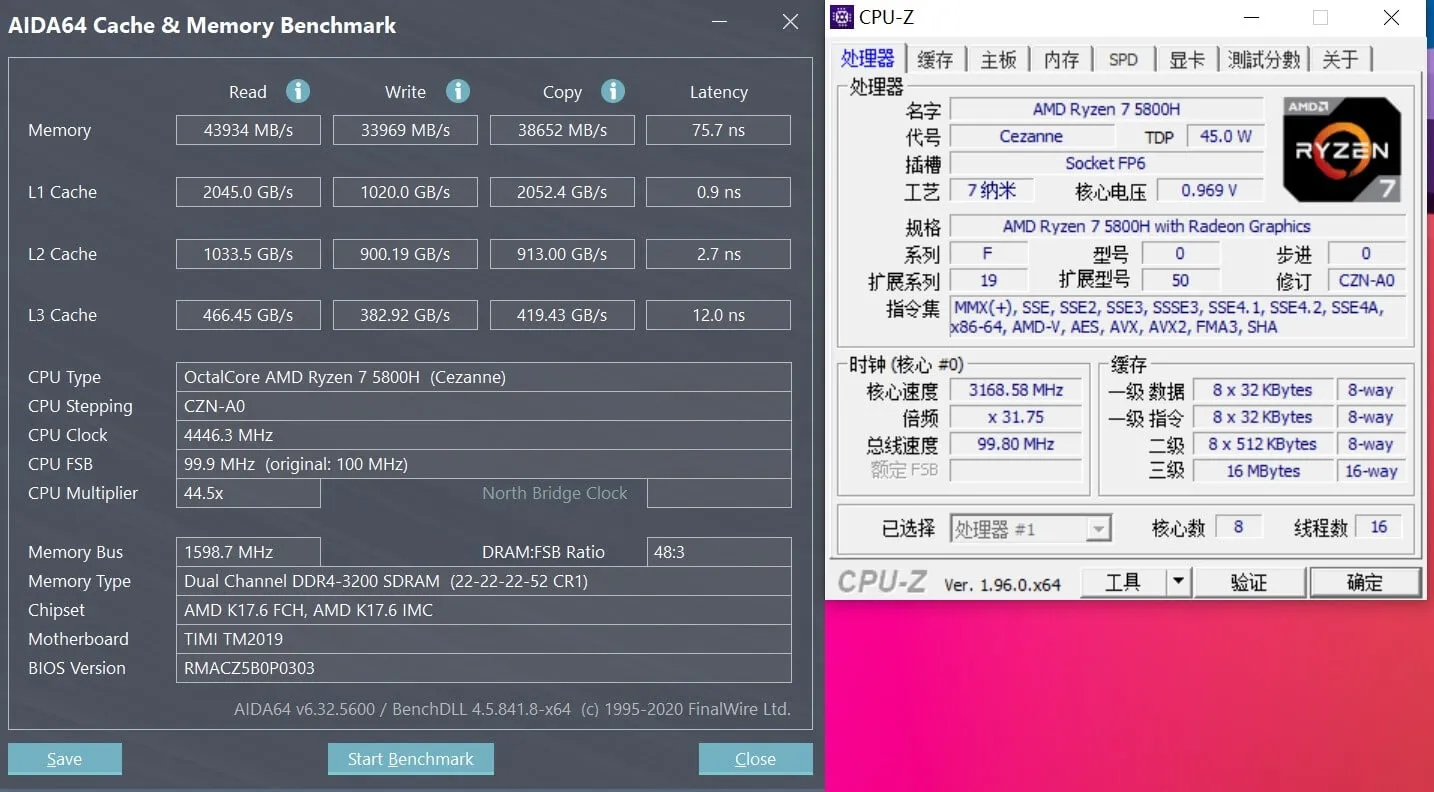Open the 显卡 tab in CPU-Z
This screenshot has height=792, width=1434.
[1187, 60]
